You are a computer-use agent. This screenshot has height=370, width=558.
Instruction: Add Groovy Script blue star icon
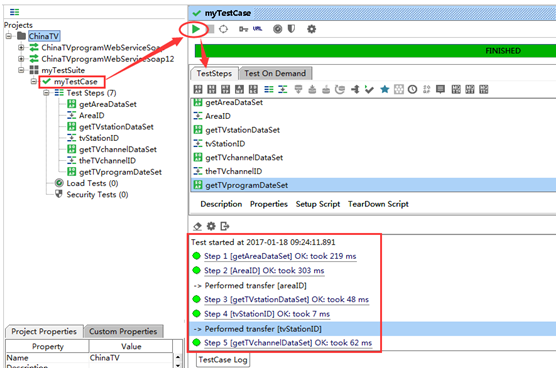pyautogui.click(x=384, y=89)
